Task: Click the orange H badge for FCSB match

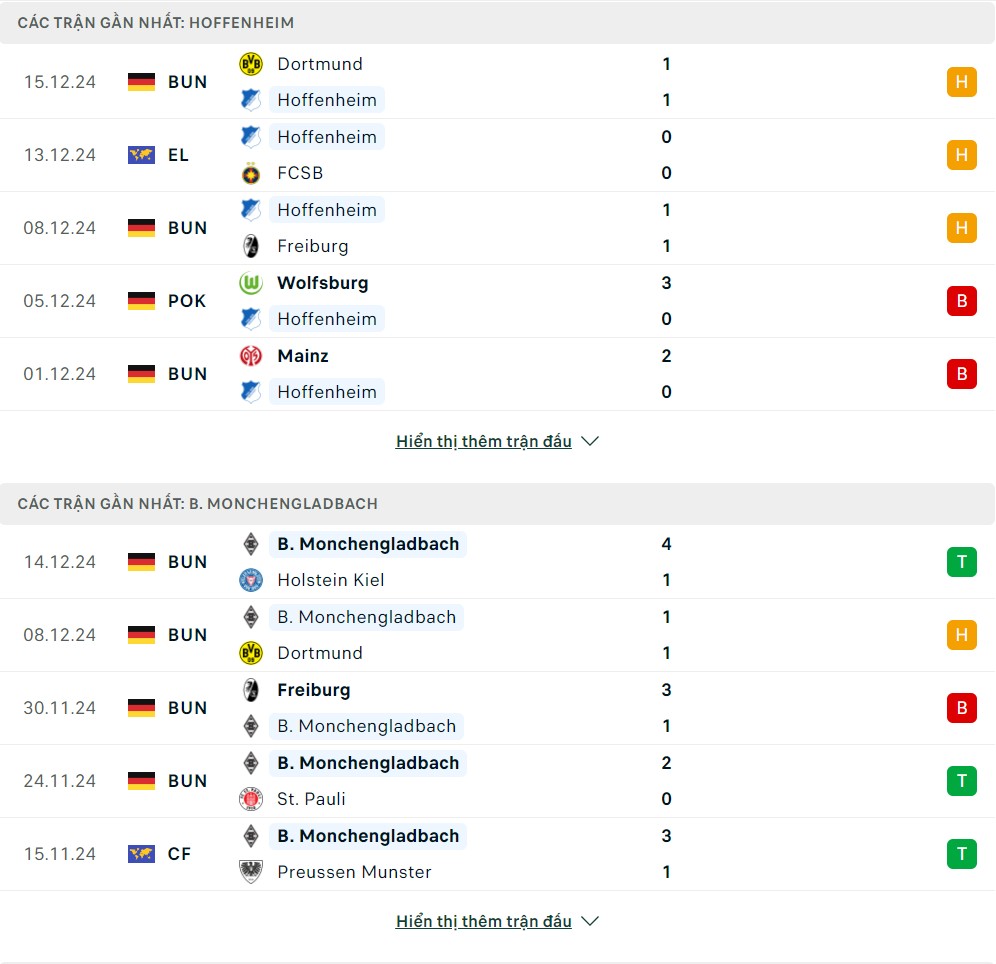Action: coord(961,155)
